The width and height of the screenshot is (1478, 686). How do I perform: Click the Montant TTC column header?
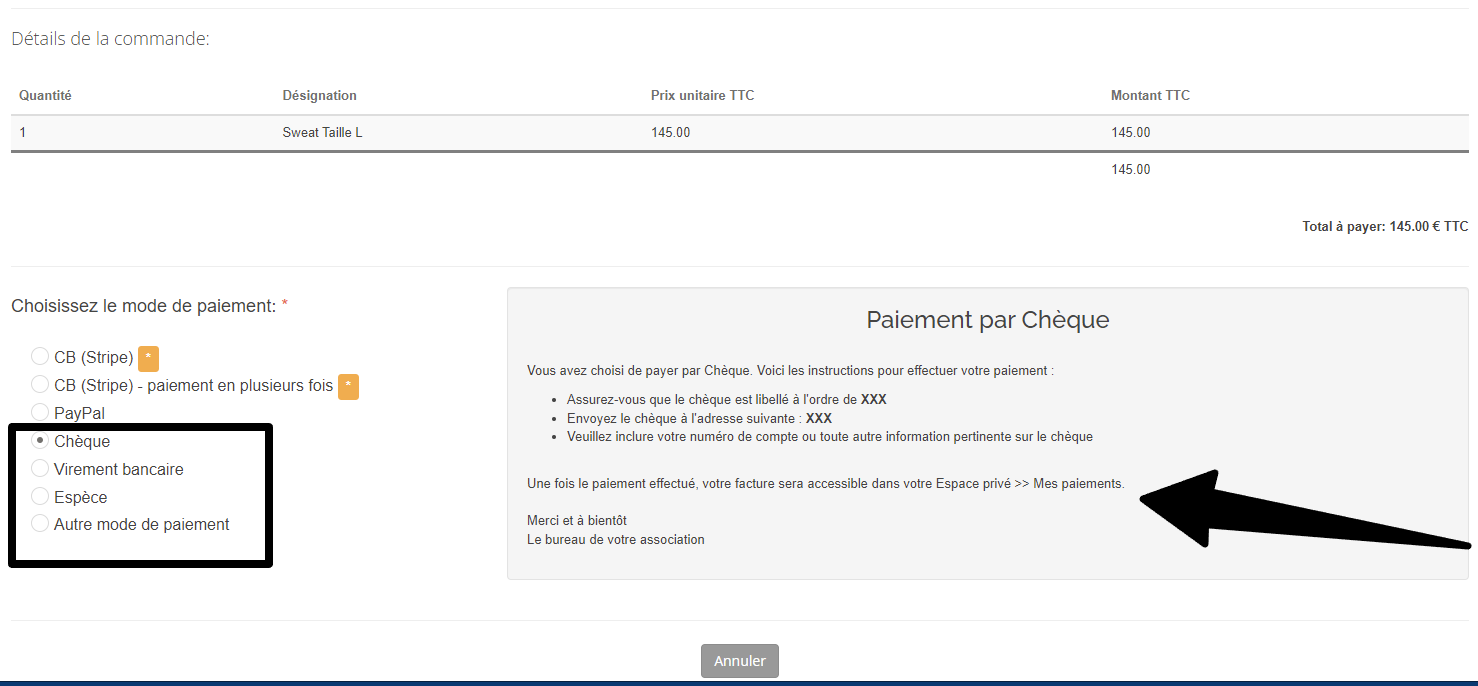point(1150,96)
